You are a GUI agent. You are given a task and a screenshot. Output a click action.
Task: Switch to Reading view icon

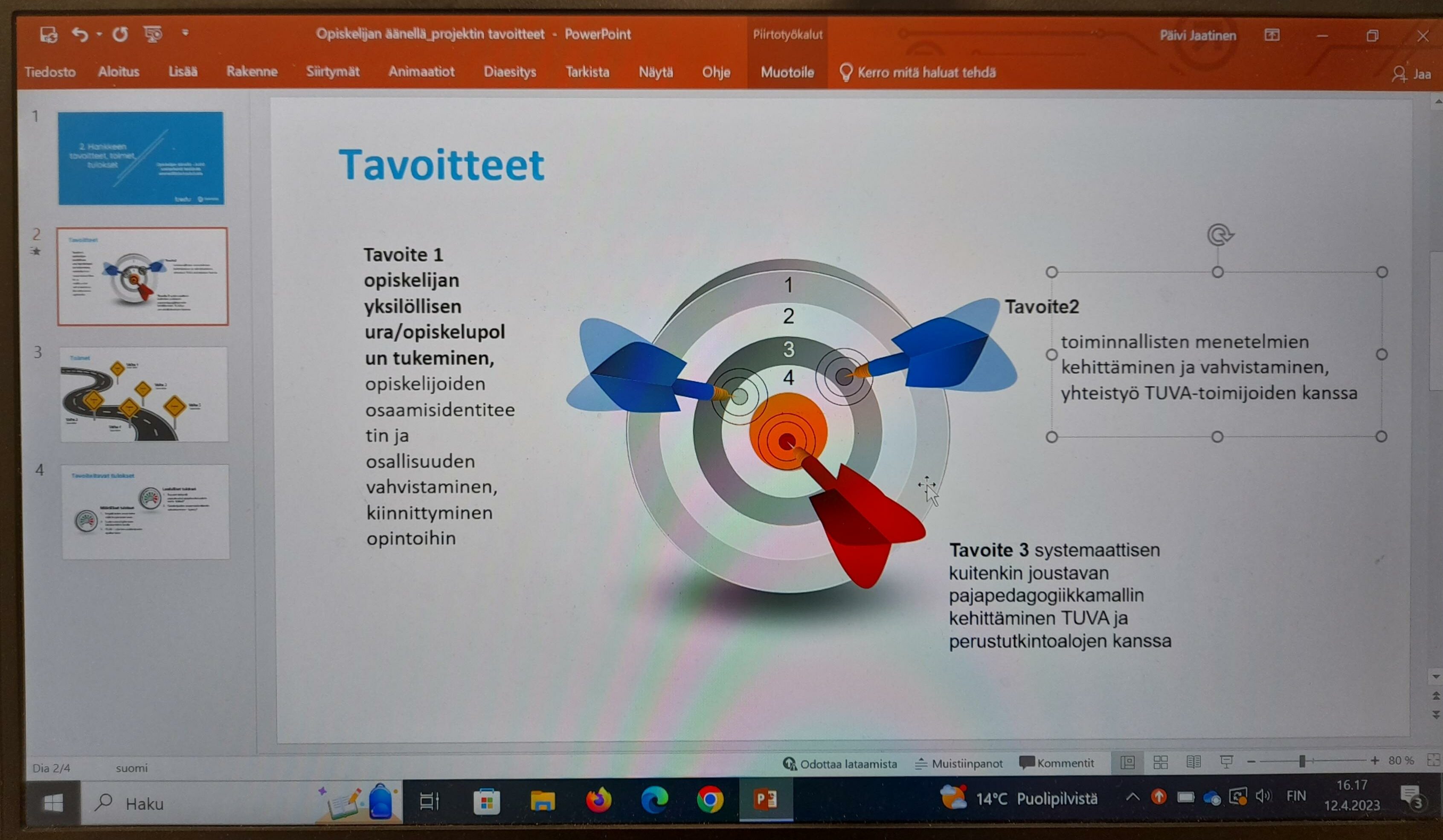[x=1193, y=762]
